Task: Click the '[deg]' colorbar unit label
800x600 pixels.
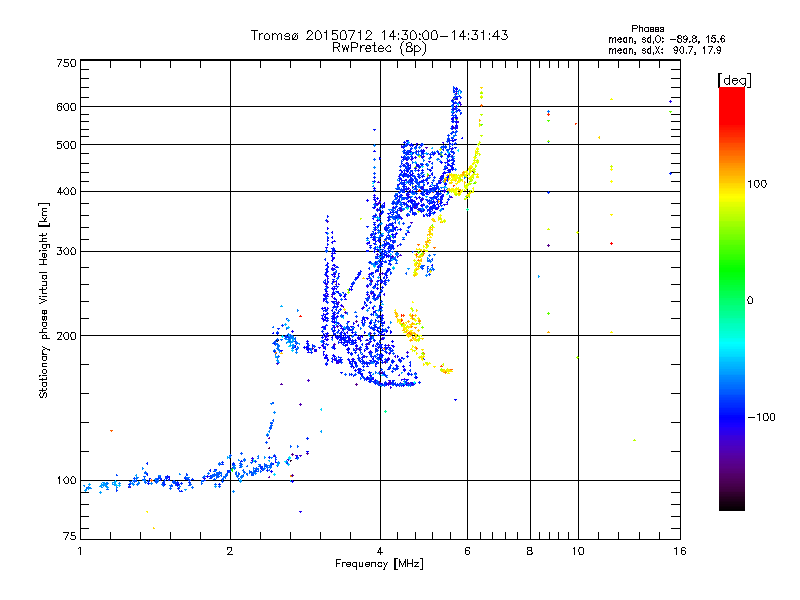Action: tap(734, 80)
